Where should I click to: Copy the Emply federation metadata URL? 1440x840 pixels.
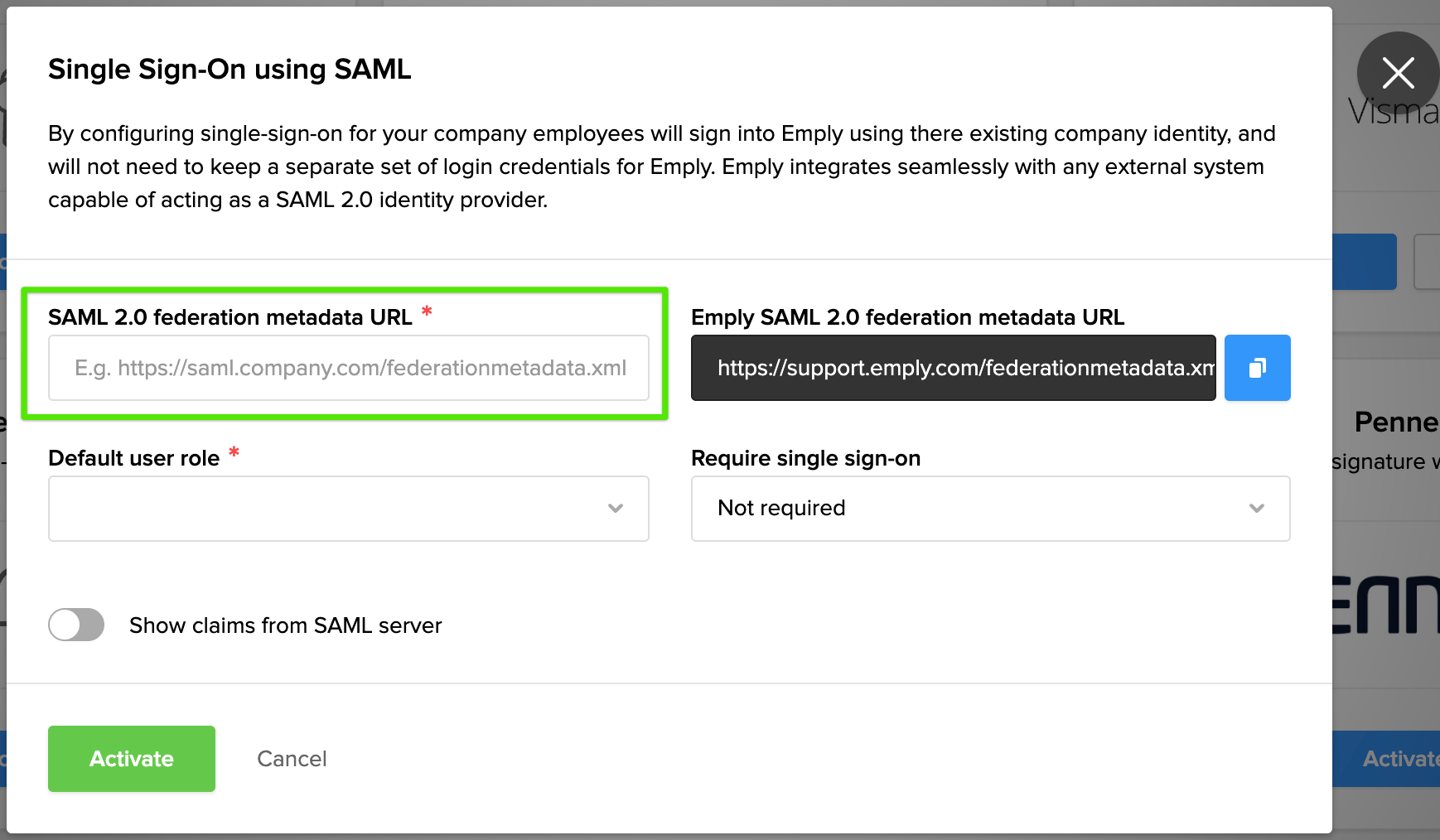1257,368
